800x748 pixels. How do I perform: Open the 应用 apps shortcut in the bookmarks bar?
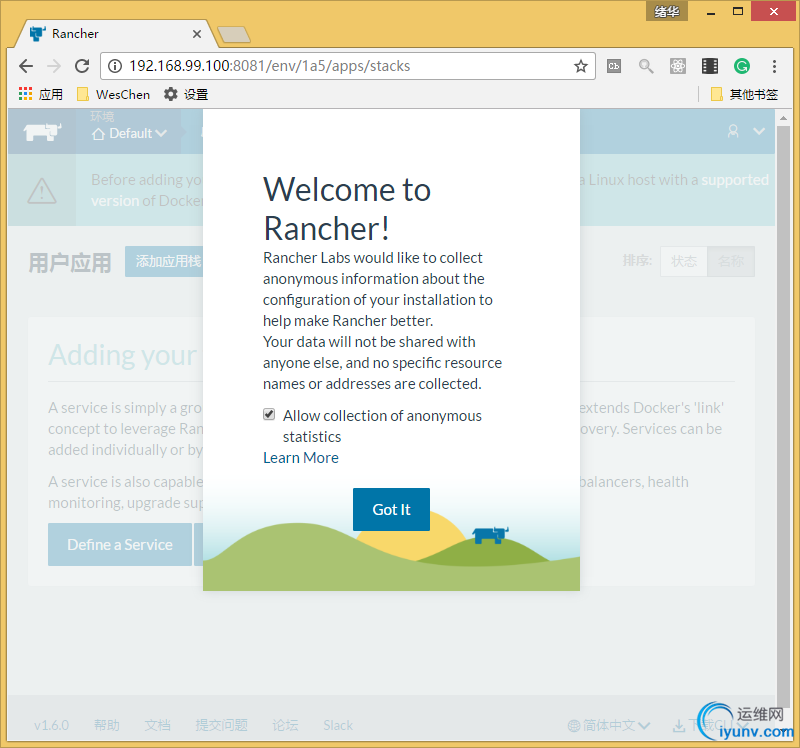click(x=41, y=94)
